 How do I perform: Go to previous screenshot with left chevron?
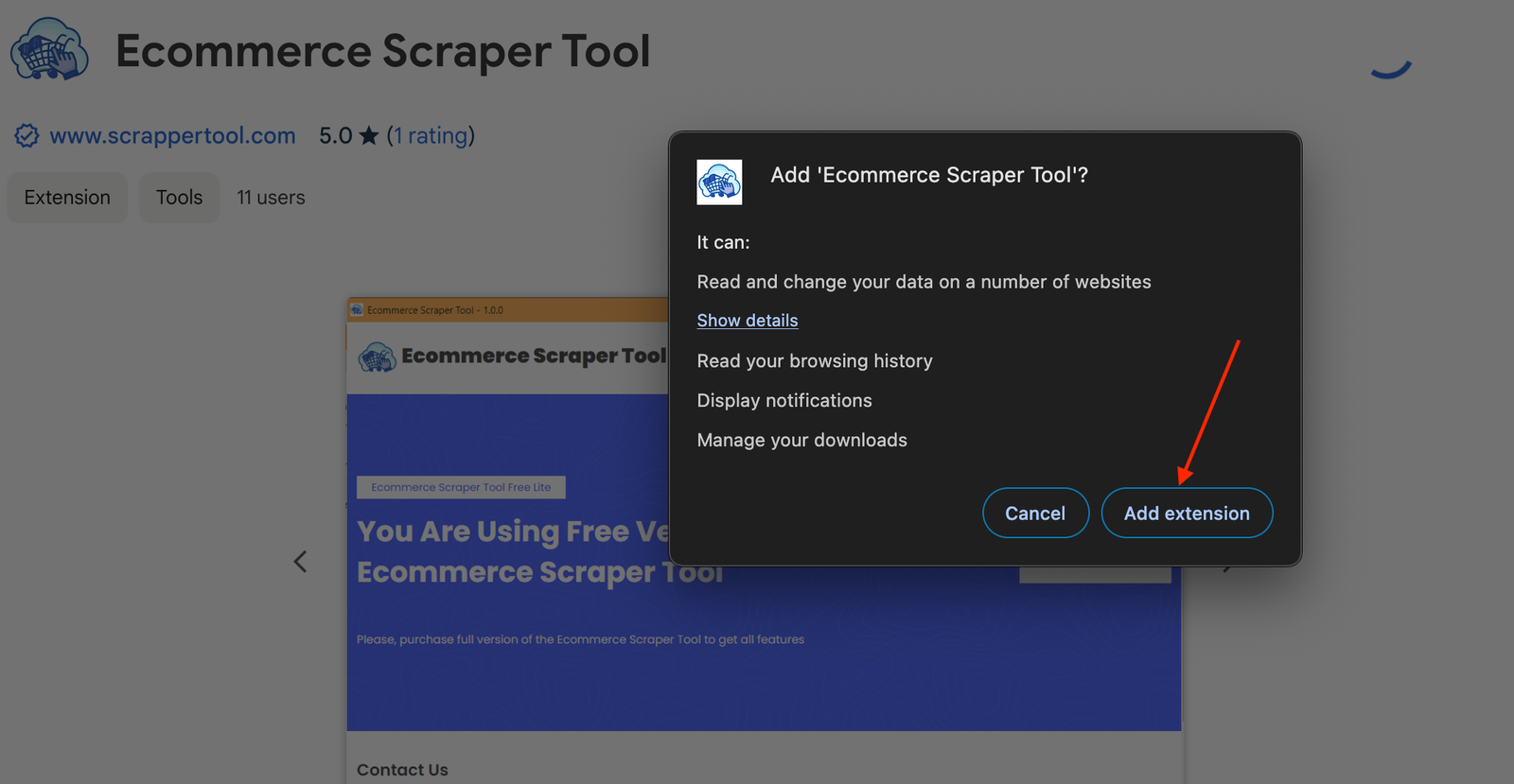tap(300, 562)
